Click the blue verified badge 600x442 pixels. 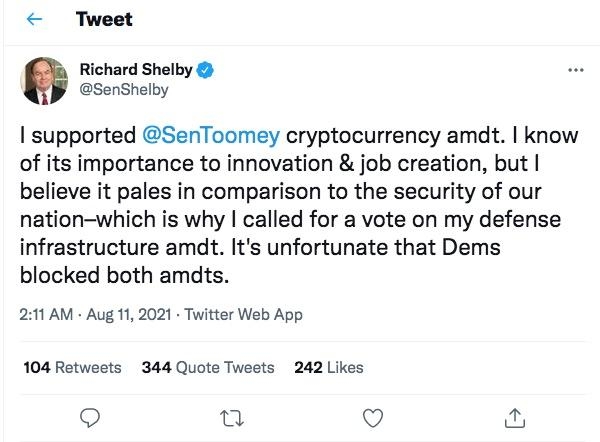pyautogui.click(x=204, y=71)
